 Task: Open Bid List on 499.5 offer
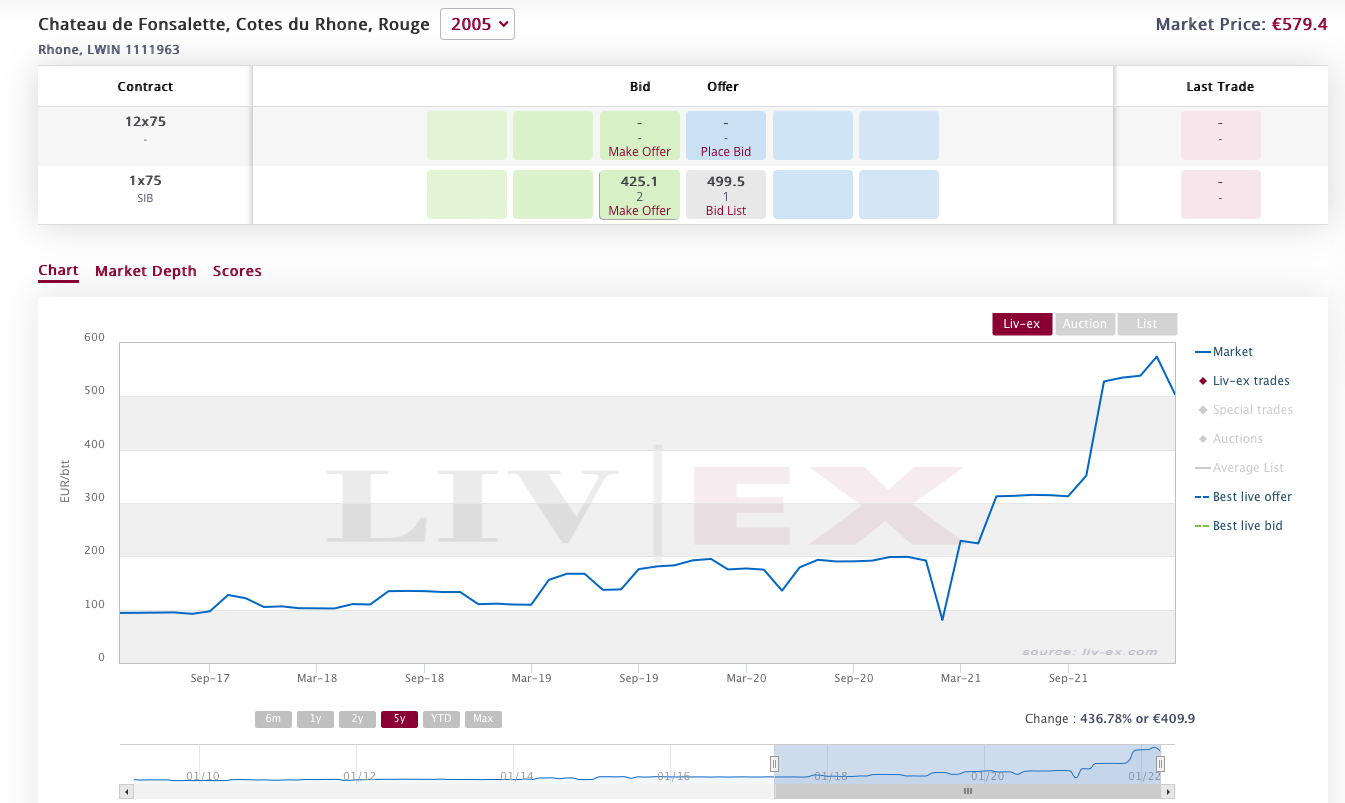(726, 211)
